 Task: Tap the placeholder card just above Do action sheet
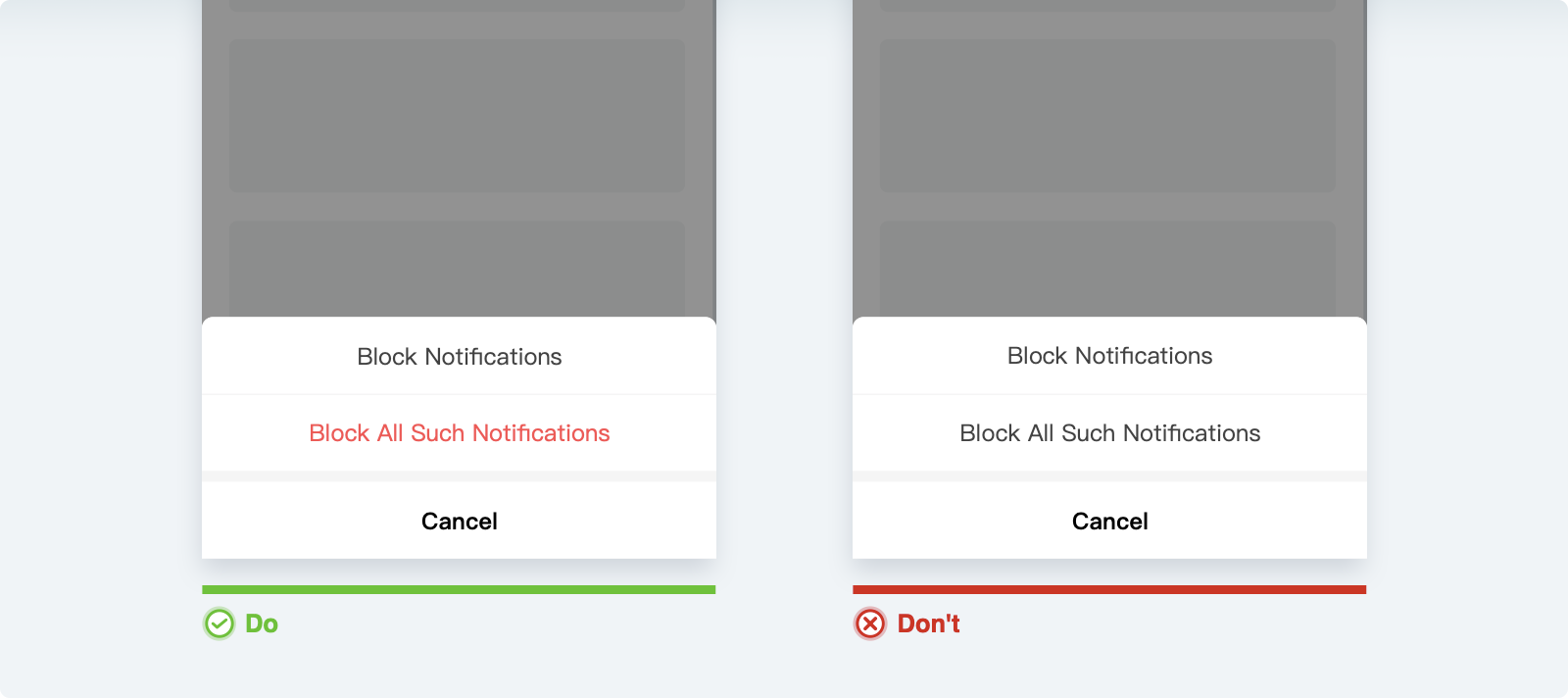[457, 269]
